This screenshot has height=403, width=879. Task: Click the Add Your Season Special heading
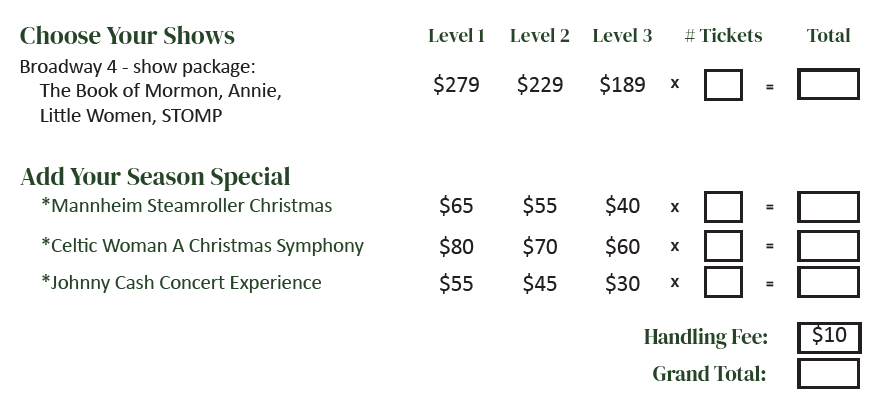pyautogui.click(x=155, y=177)
